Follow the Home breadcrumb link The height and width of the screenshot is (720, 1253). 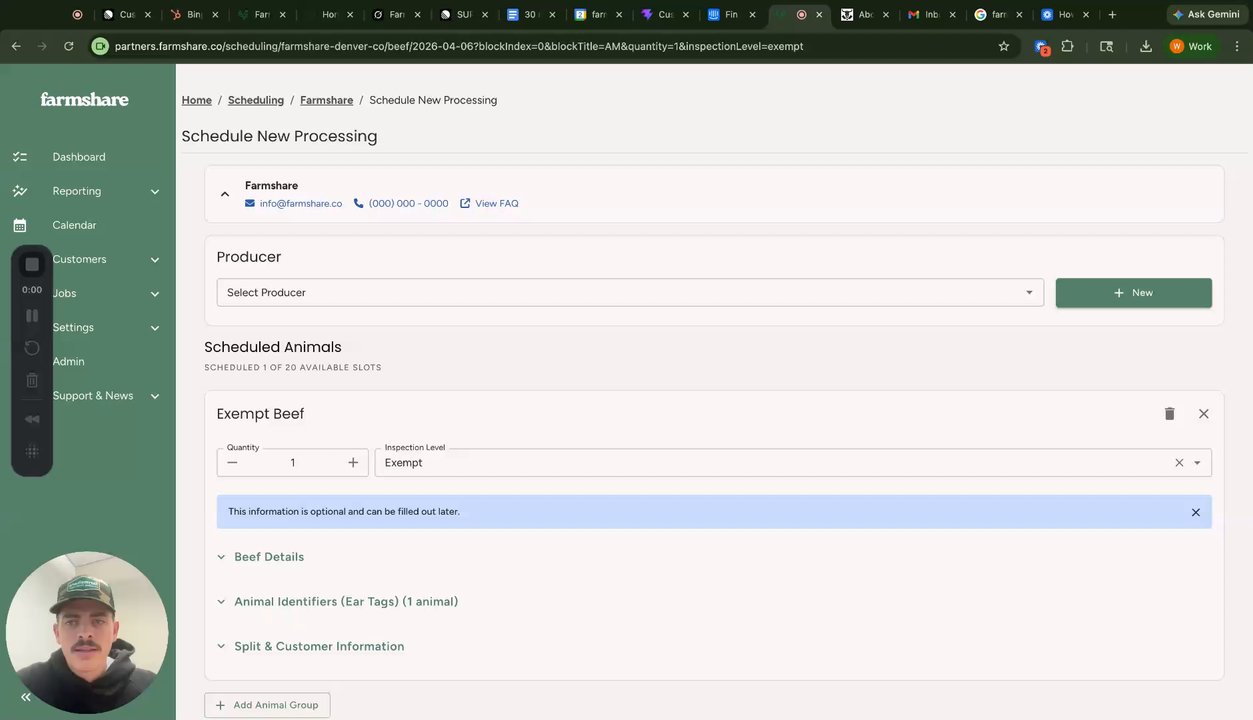click(x=197, y=100)
